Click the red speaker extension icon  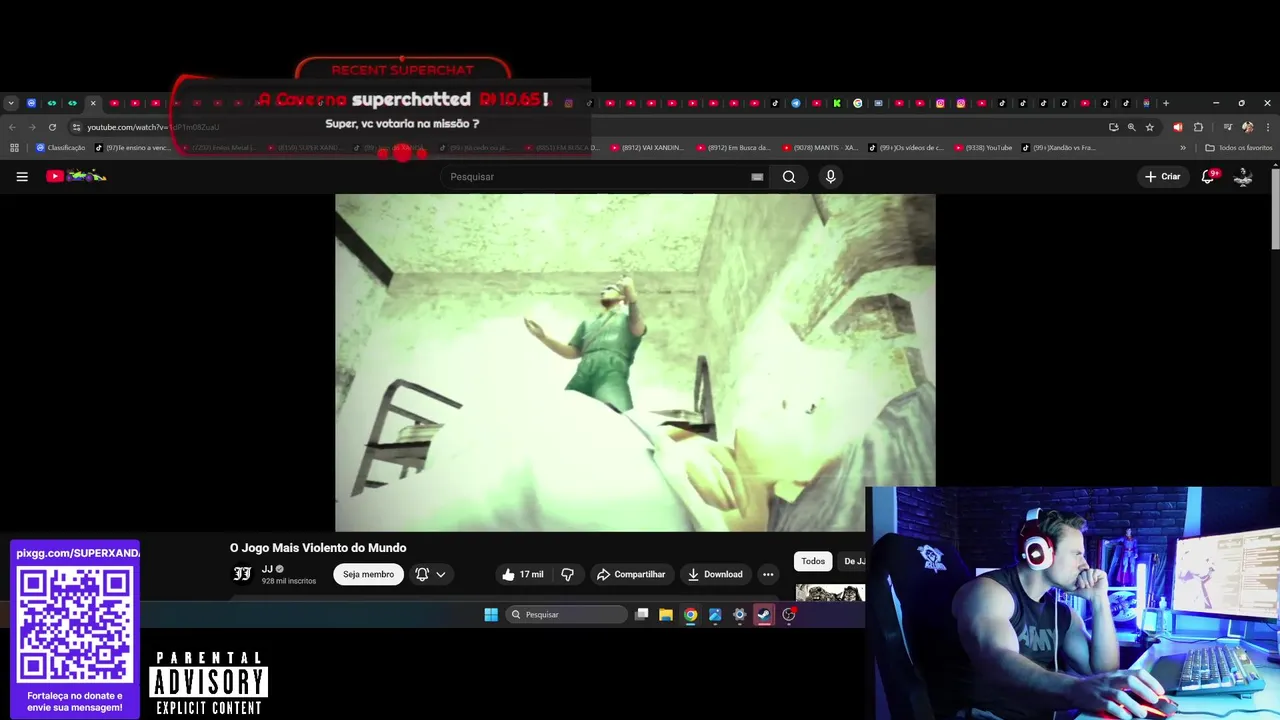[1177, 127]
